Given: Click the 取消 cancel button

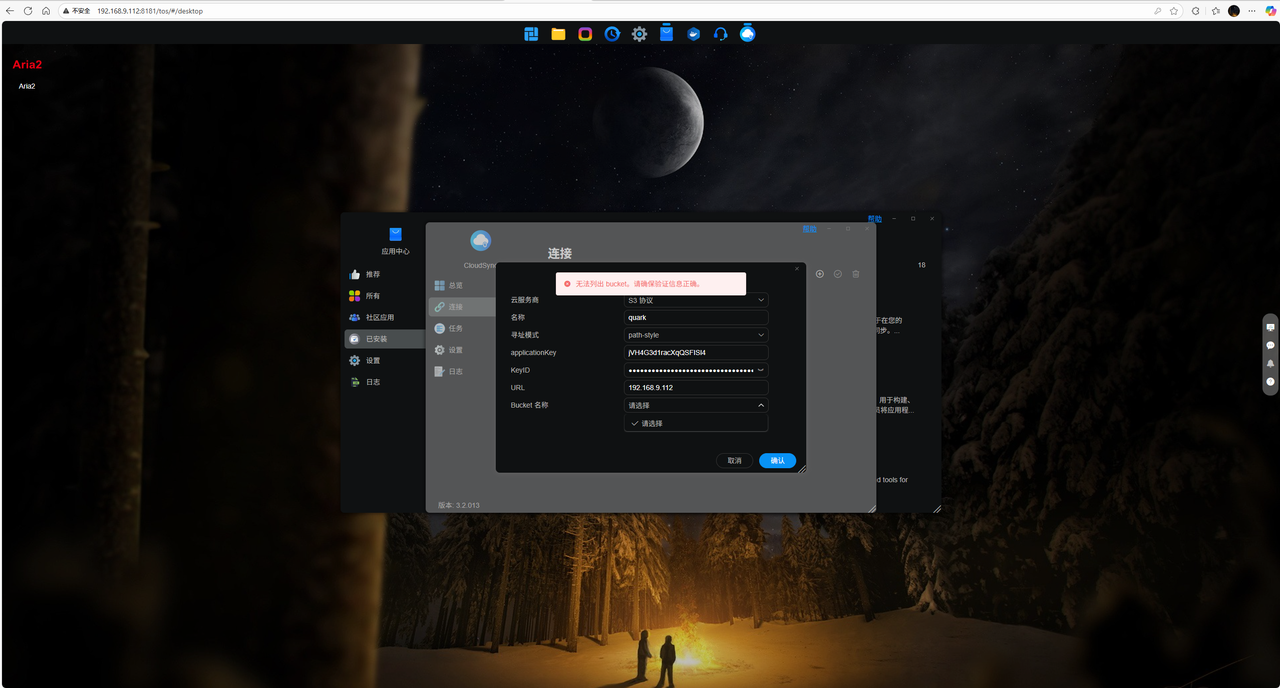Looking at the screenshot, I should [x=735, y=461].
